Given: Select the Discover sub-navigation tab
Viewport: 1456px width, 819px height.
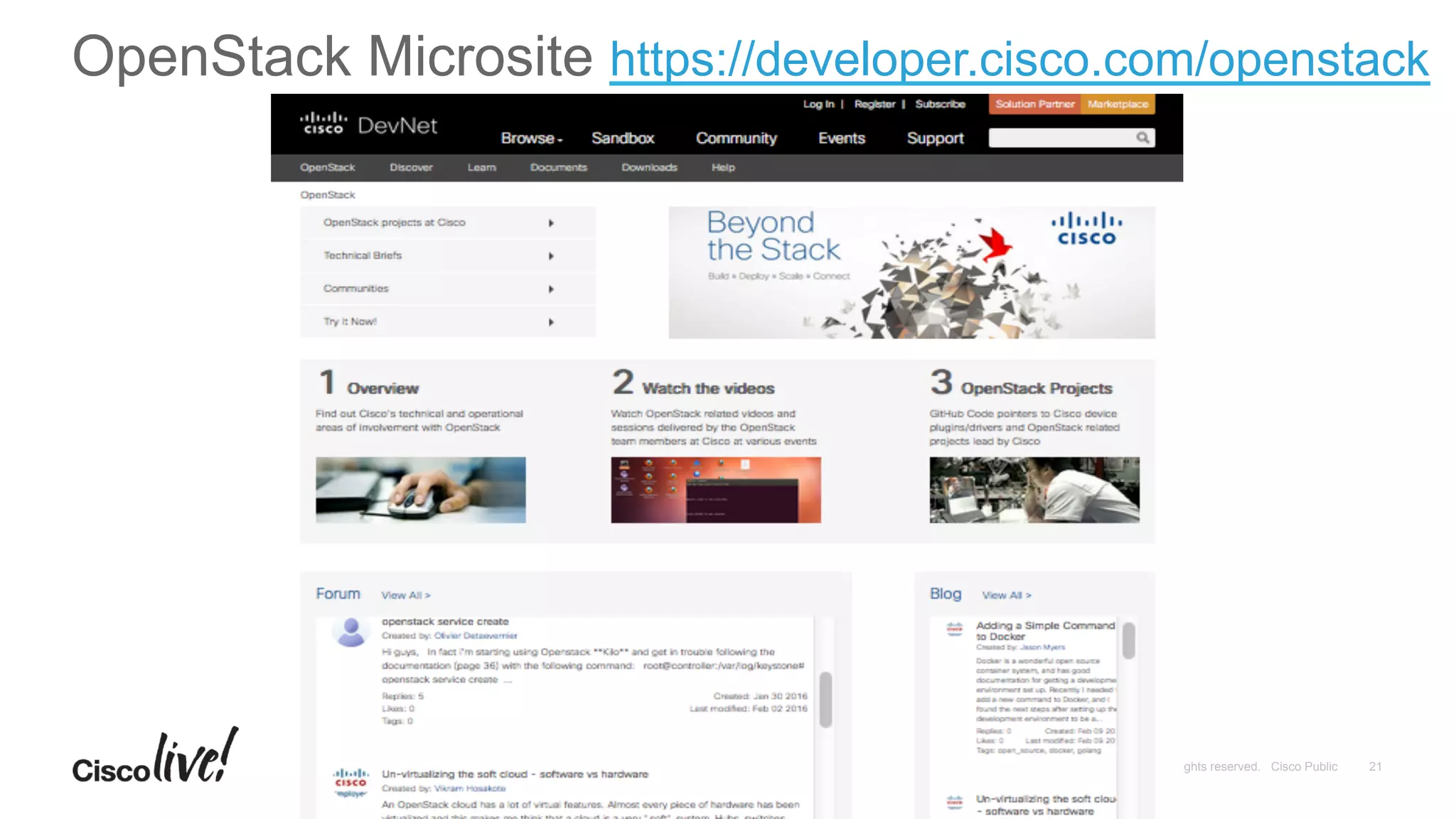Looking at the screenshot, I should coord(411,168).
